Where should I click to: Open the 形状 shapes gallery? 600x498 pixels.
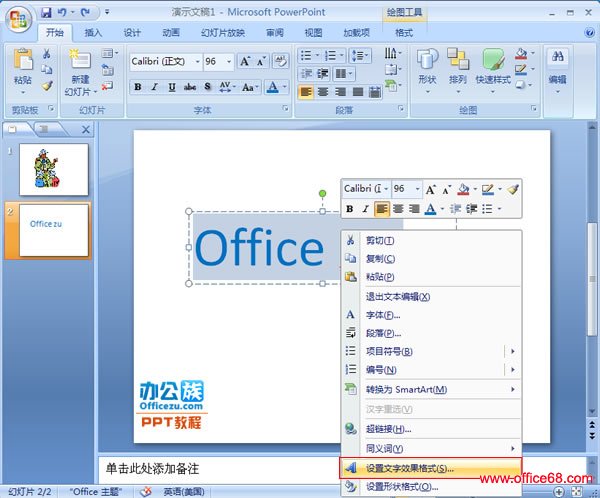tap(427, 71)
